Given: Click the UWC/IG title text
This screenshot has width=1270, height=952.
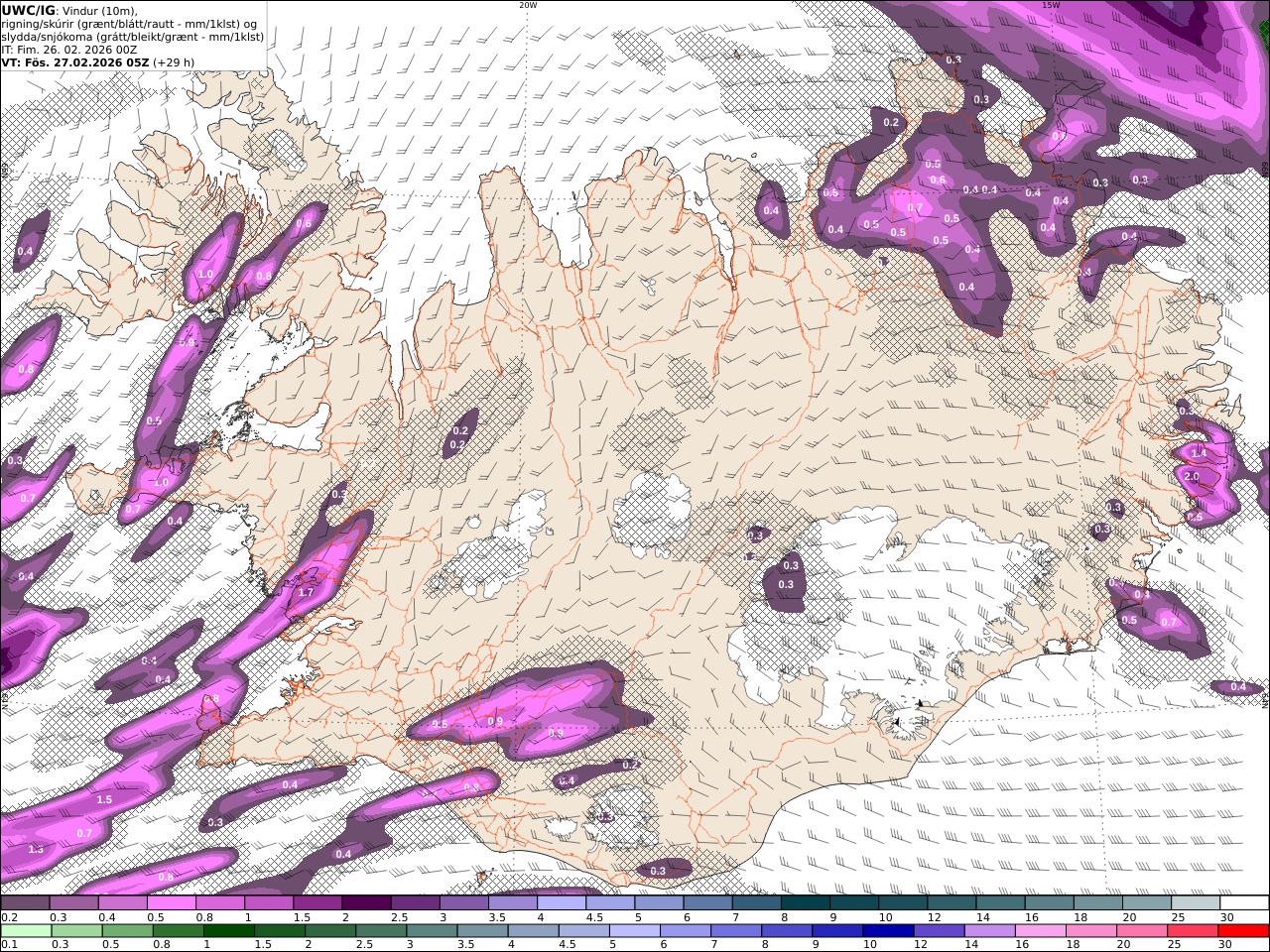Looking at the screenshot, I should coord(29,10).
